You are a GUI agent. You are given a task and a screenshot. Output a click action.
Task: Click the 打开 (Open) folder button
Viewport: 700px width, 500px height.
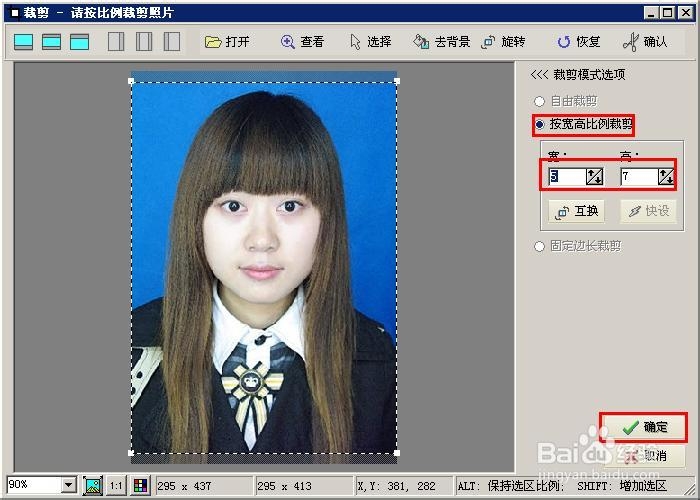point(227,42)
